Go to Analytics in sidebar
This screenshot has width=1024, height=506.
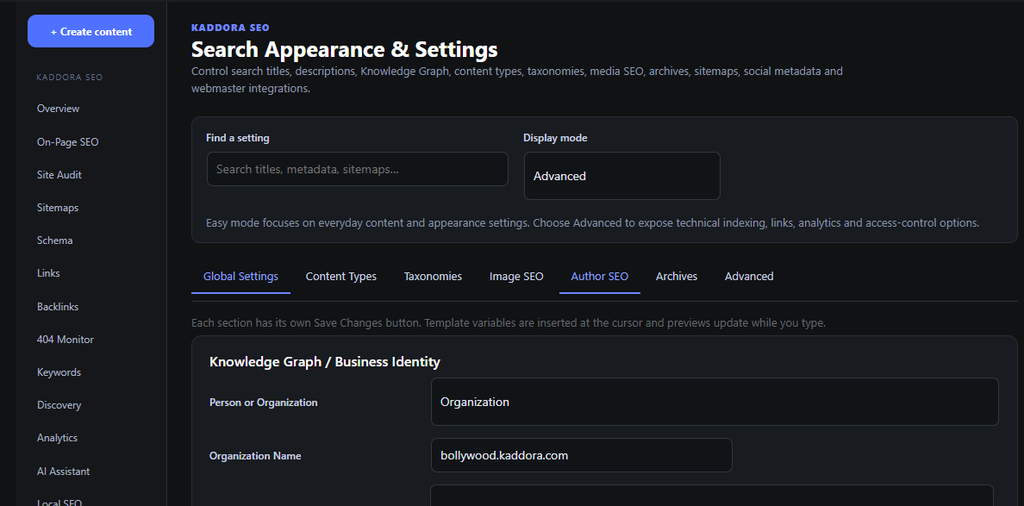[x=57, y=437]
